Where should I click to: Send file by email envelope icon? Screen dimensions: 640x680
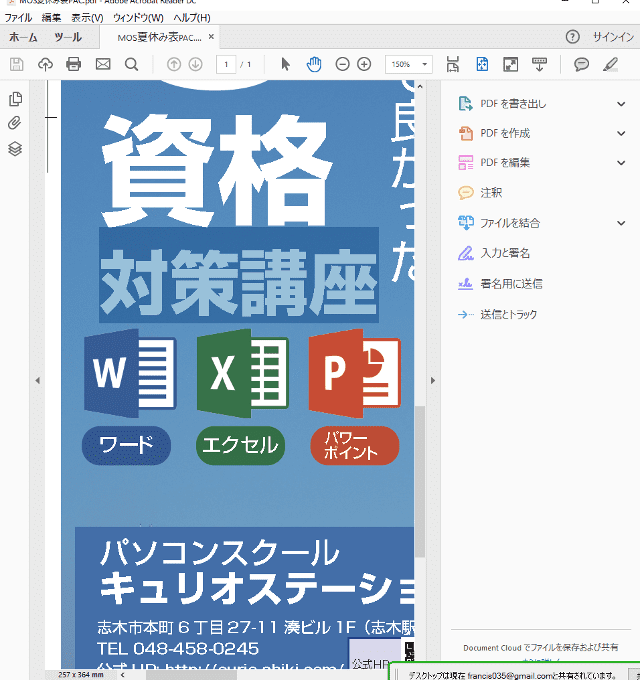click(x=103, y=65)
